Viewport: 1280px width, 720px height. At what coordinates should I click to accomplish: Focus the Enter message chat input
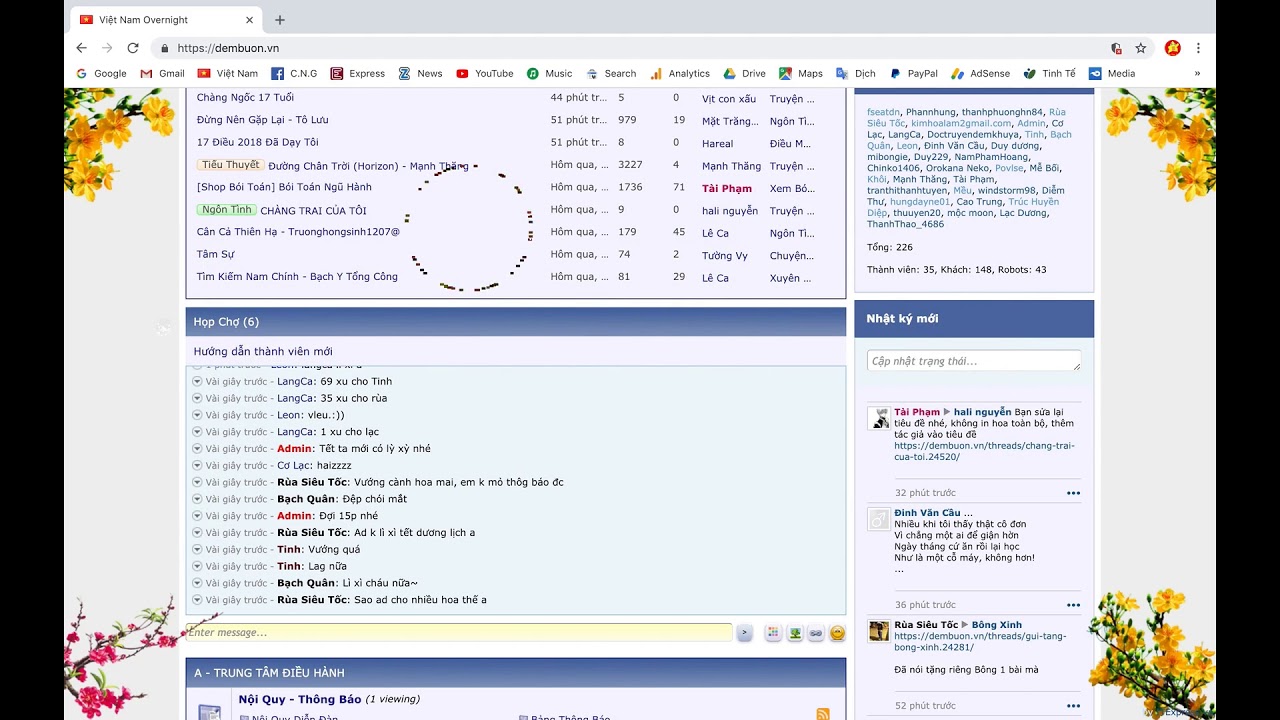[459, 632]
